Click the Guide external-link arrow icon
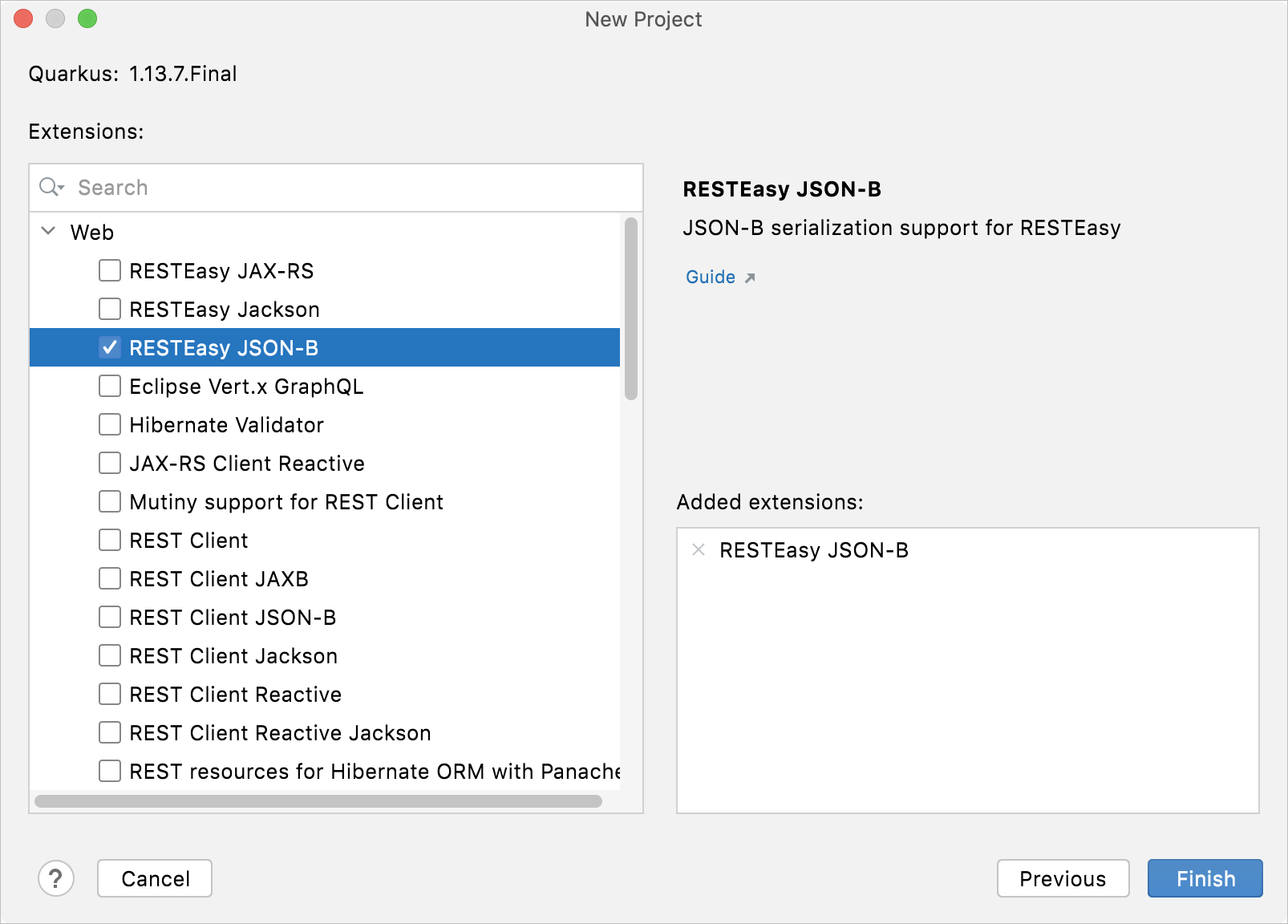Viewport: 1288px width, 924px height. tap(750, 278)
